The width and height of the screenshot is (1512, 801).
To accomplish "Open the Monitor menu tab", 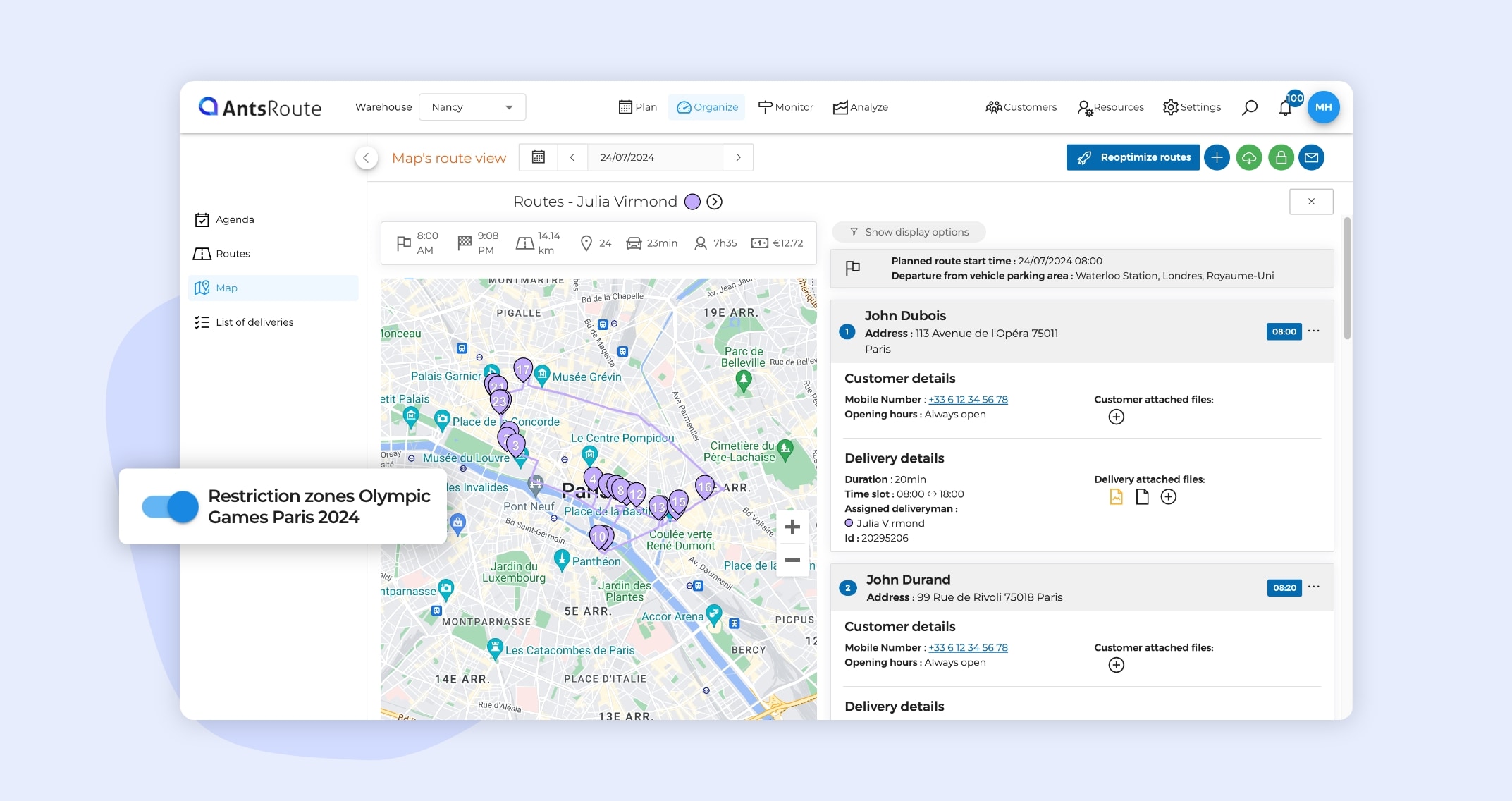I will 785,107.
